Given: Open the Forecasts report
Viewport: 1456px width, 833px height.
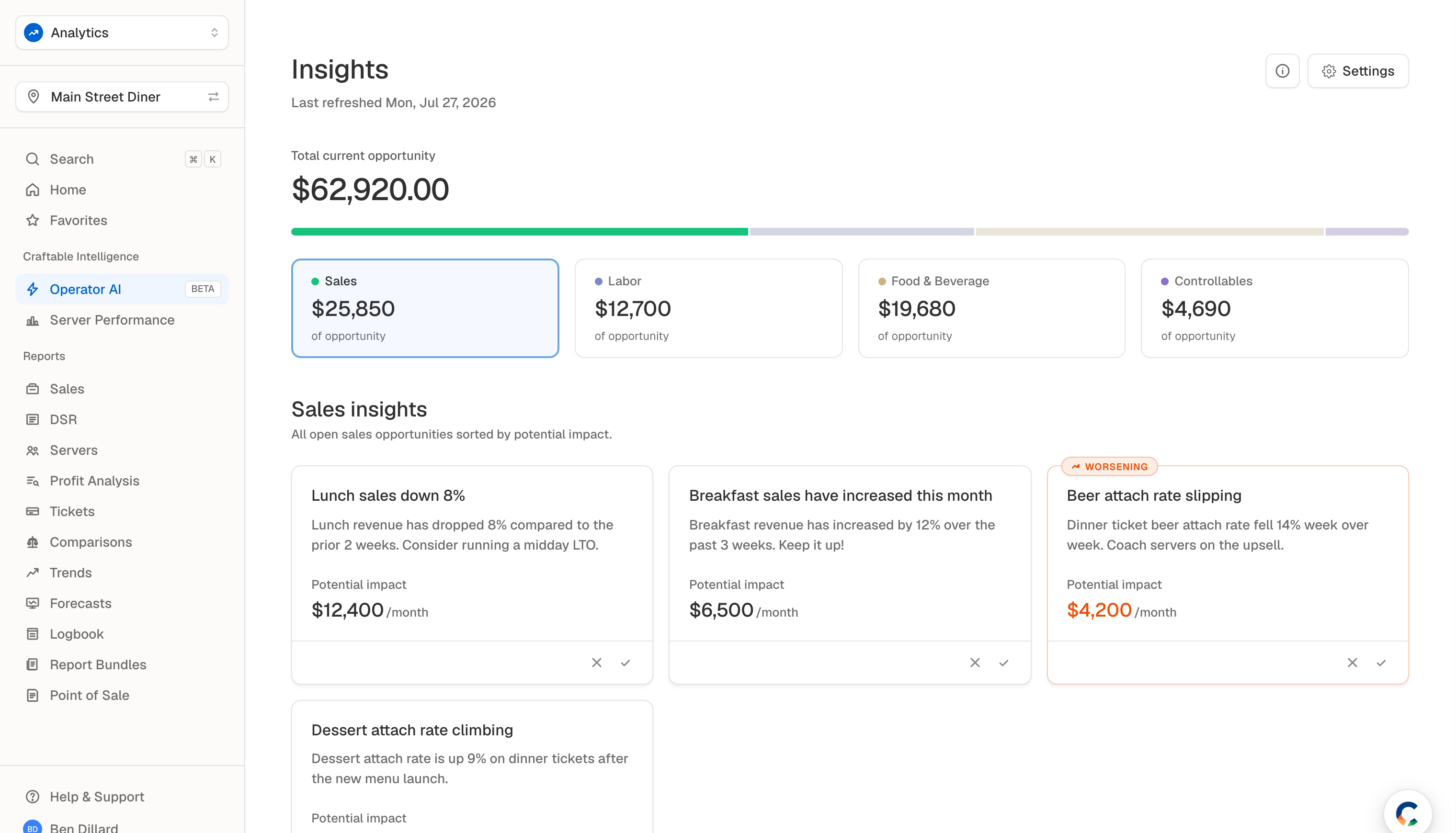Looking at the screenshot, I should [122, 604].
